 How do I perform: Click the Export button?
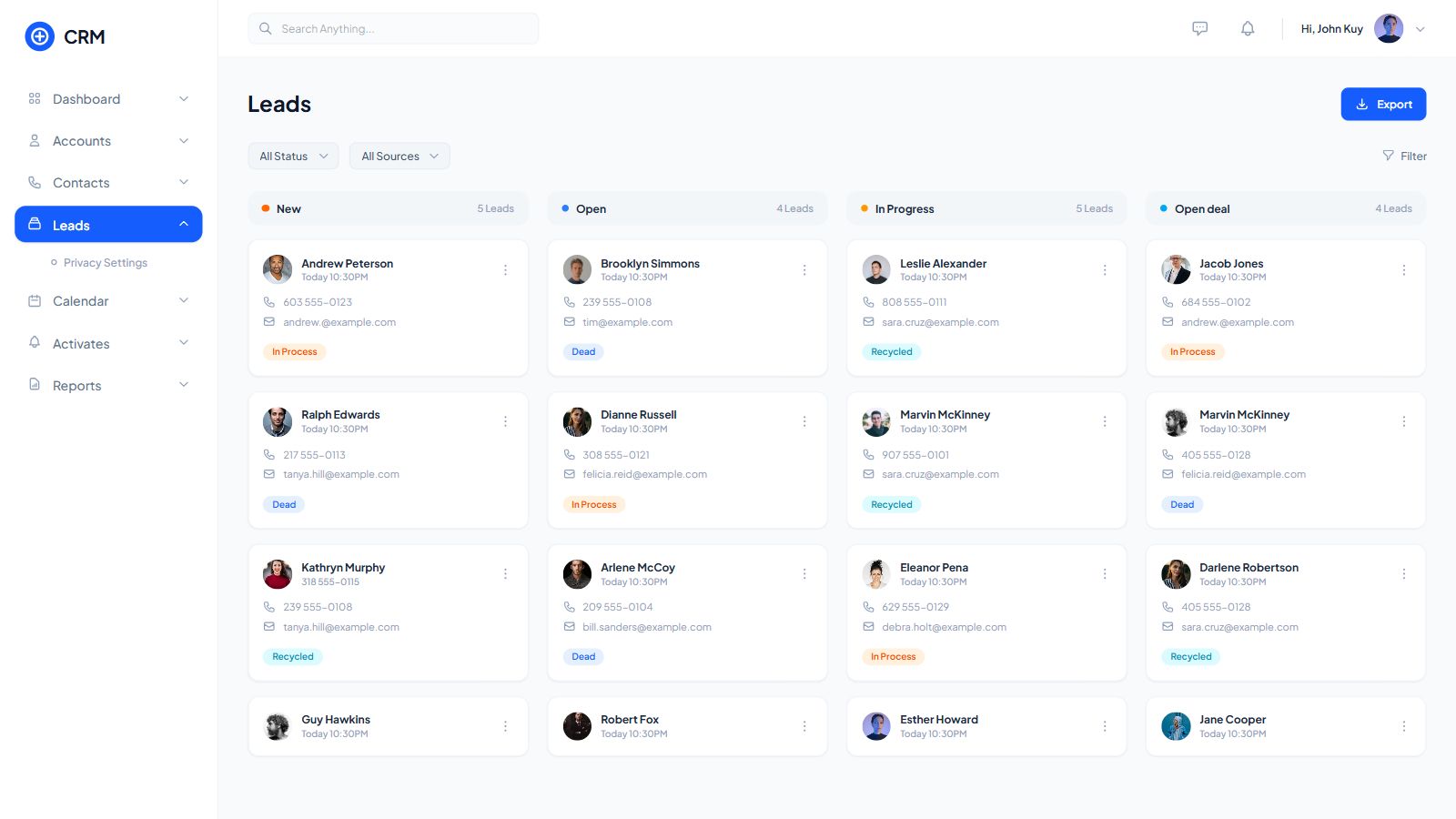click(1383, 105)
